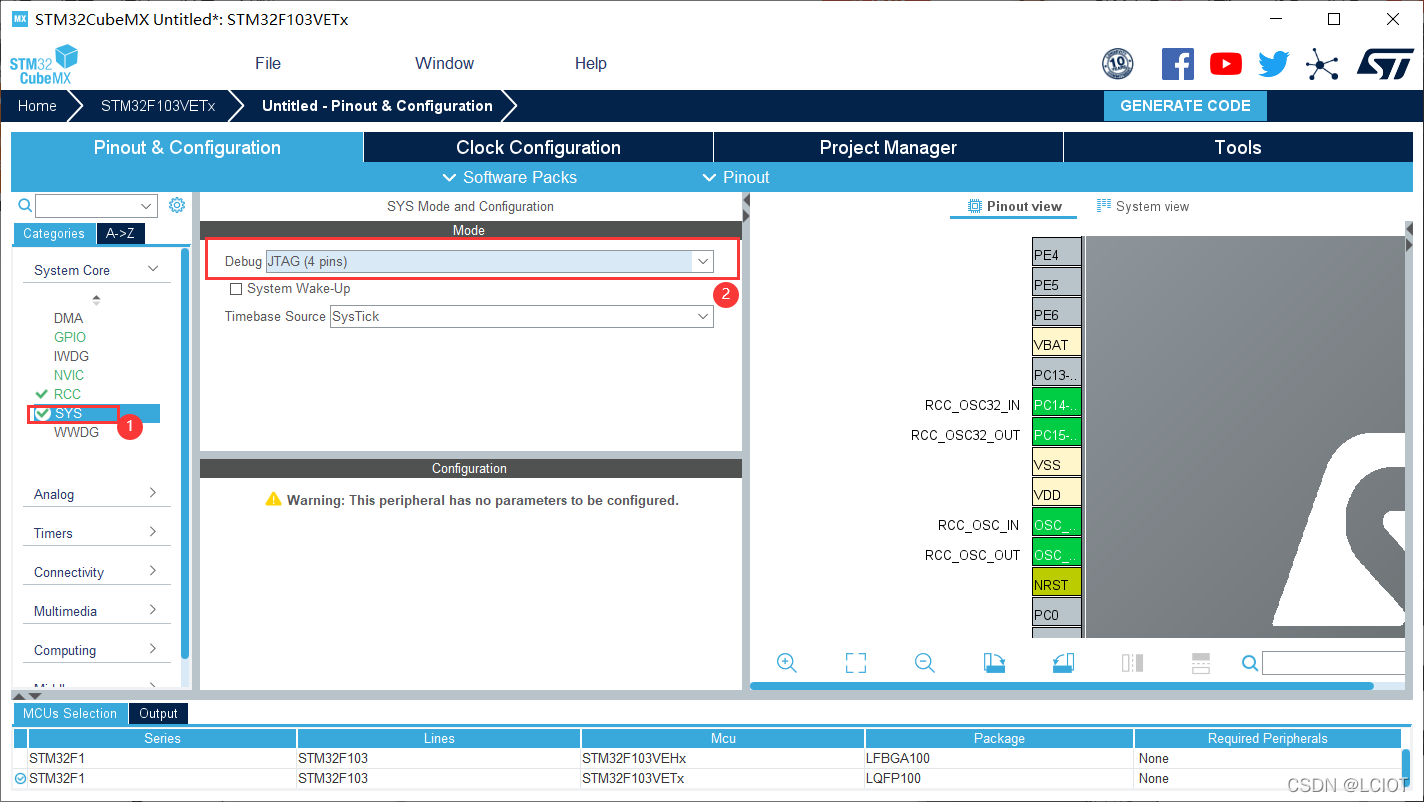Click the GENERATE CODE button
This screenshot has width=1424, height=802.
[1185, 106]
